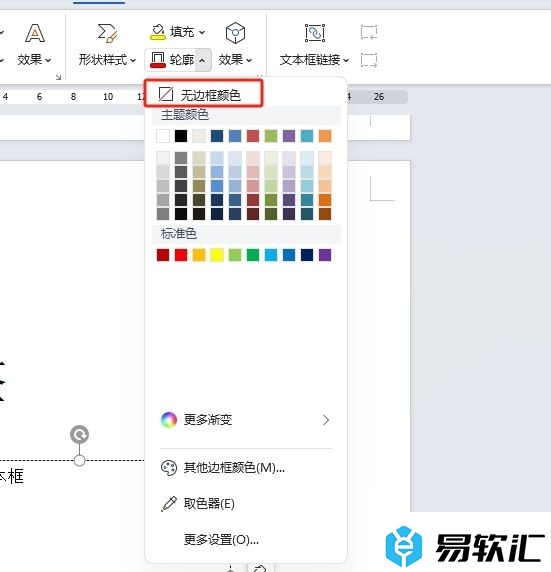Expand the Text Box Link (文本框链接) dropdown

[346, 60]
